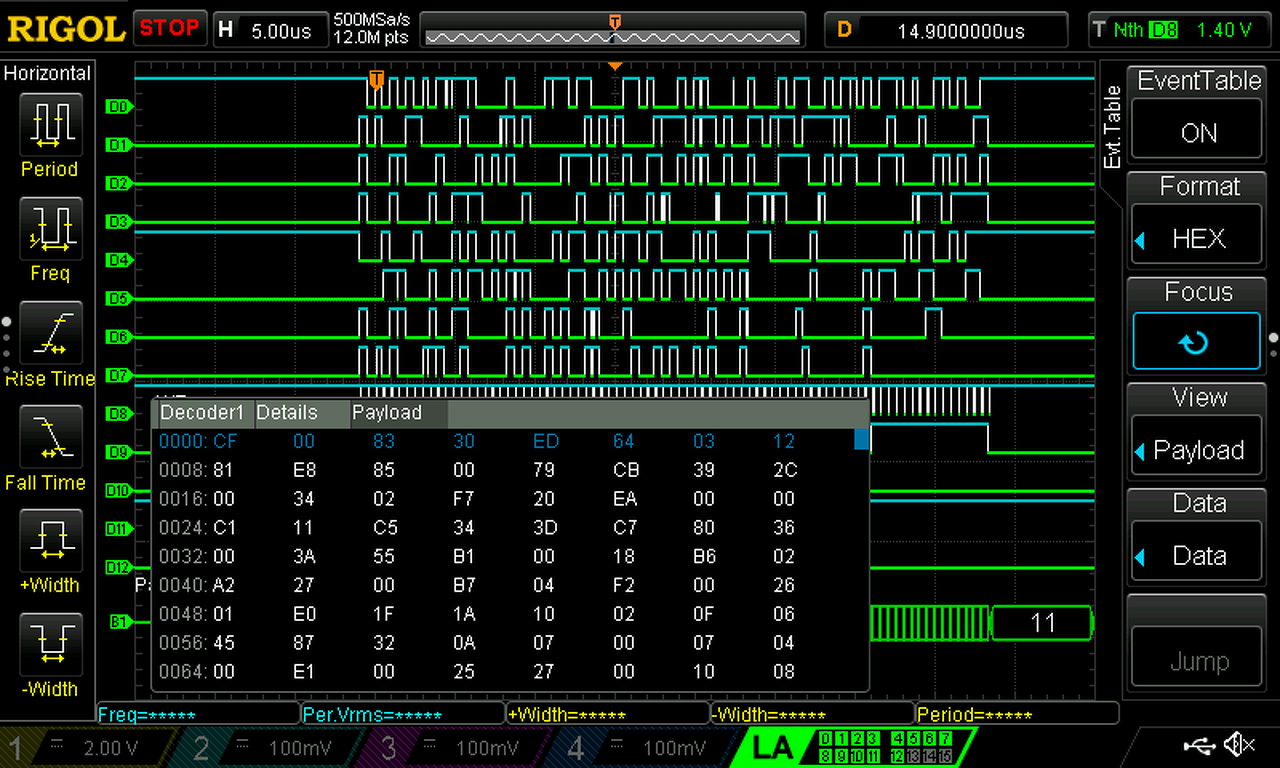Click the D1 digital channel label
The width and height of the screenshot is (1280, 768).
[118, 145]
